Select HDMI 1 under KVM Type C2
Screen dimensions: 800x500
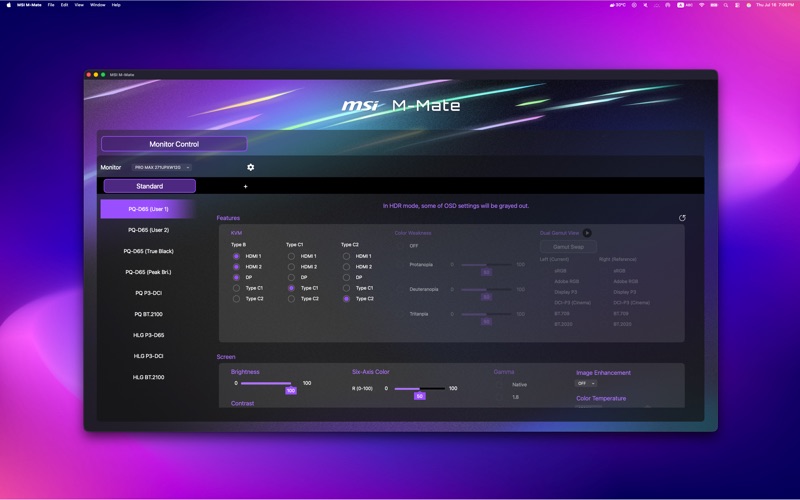[346, 256]
